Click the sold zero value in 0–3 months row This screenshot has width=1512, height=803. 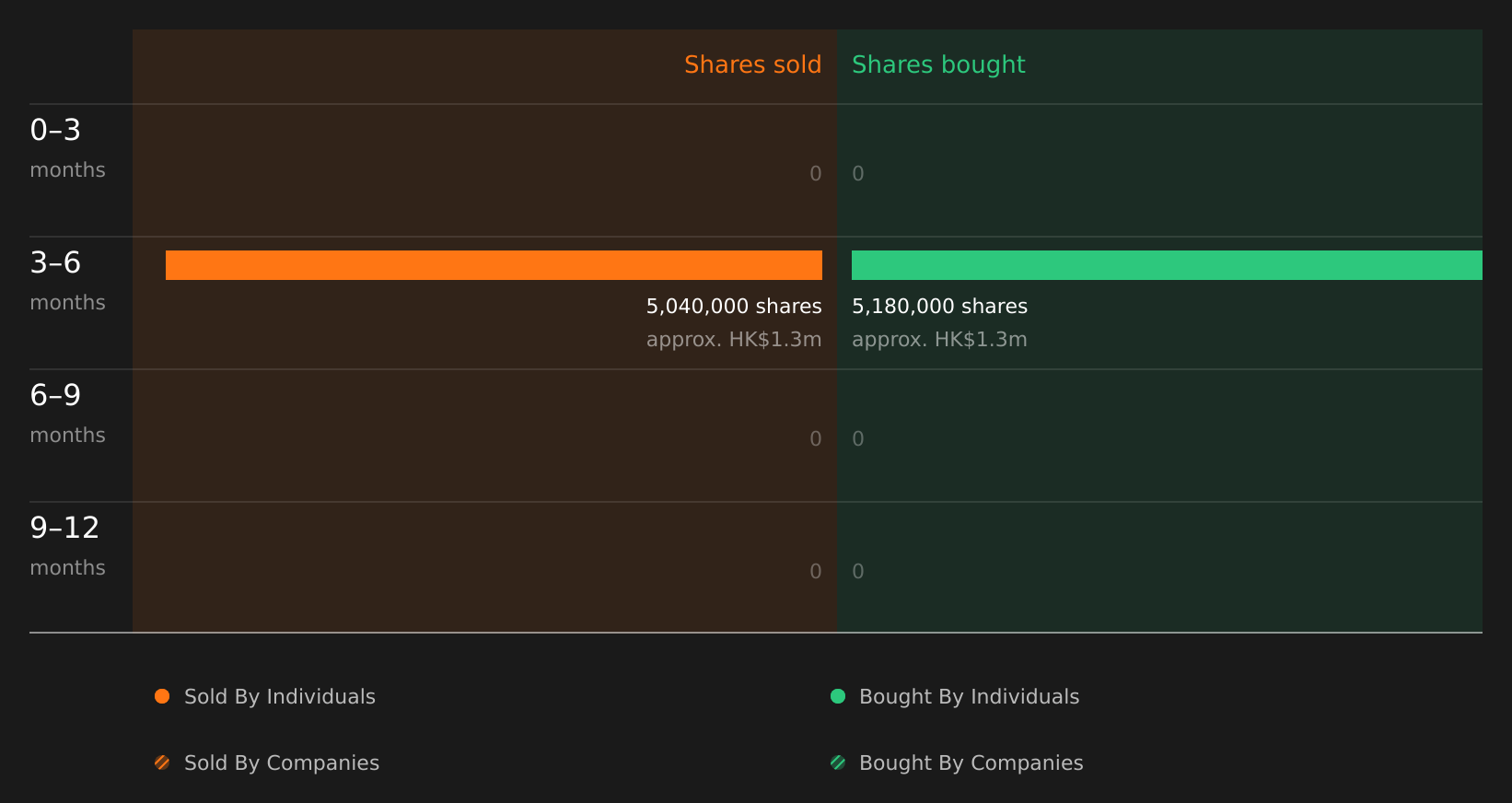816,174
